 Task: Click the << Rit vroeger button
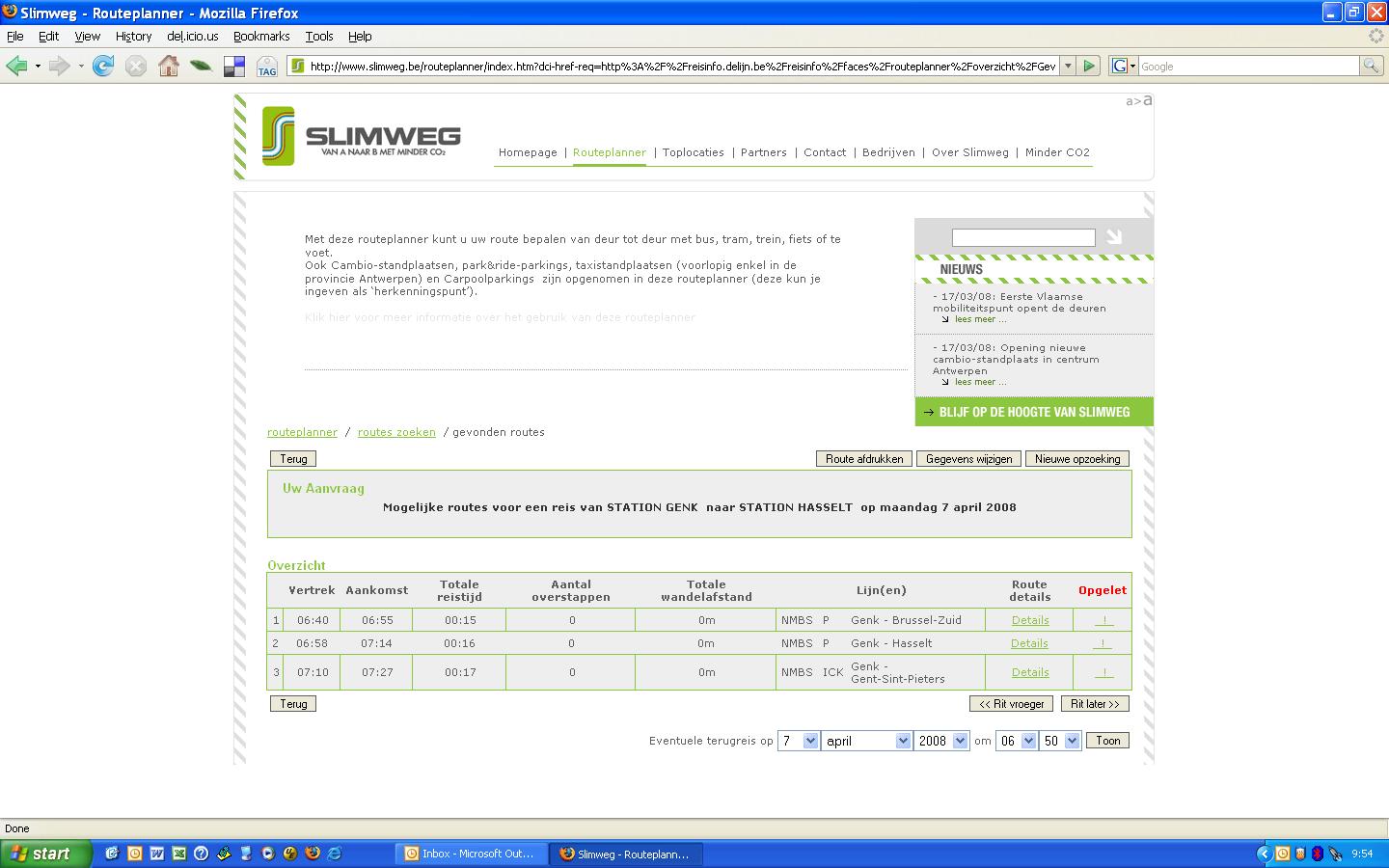(x=1012, y=704)
